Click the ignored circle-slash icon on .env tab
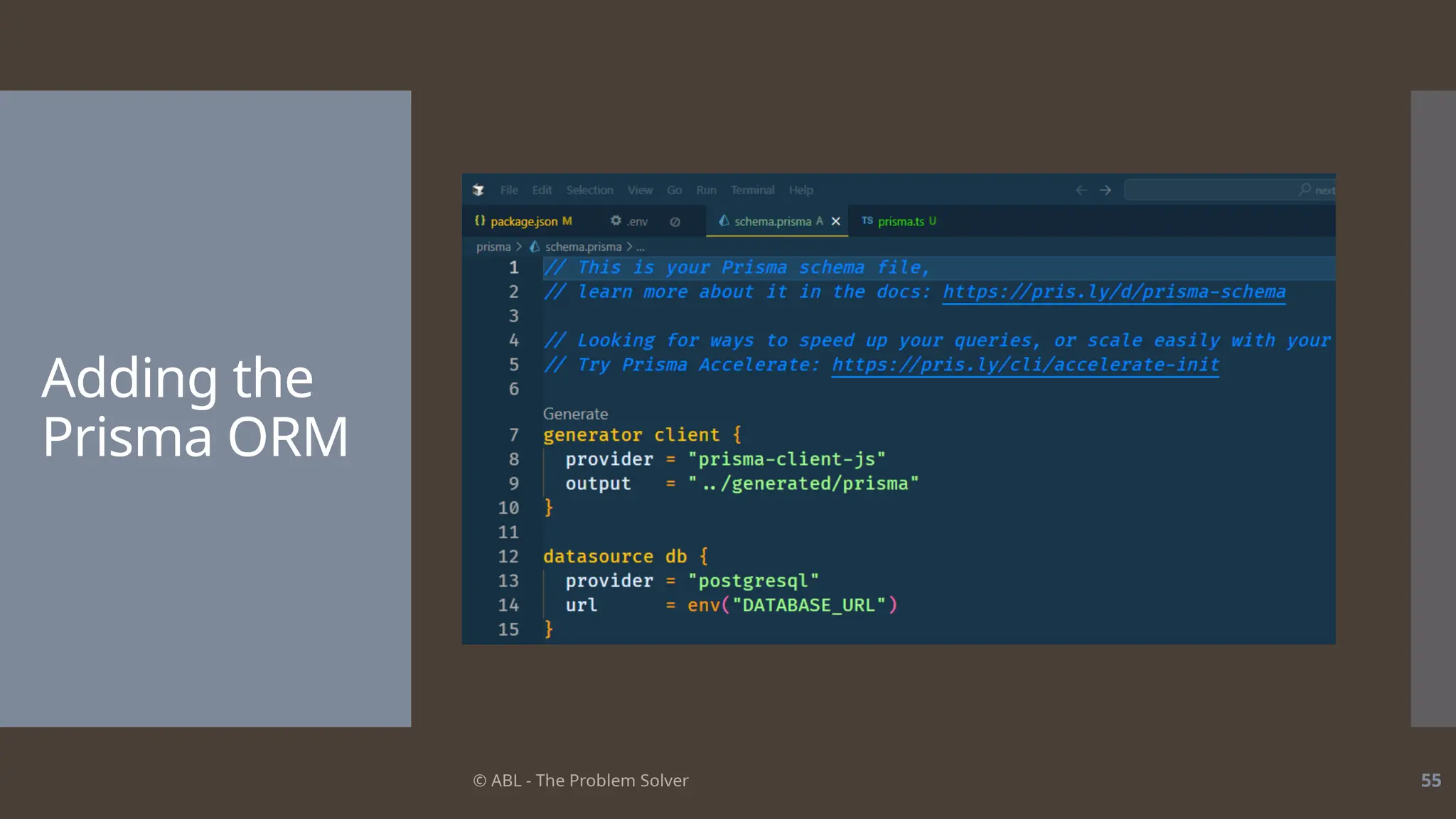The image size is (1456, 819). (675, 222)
